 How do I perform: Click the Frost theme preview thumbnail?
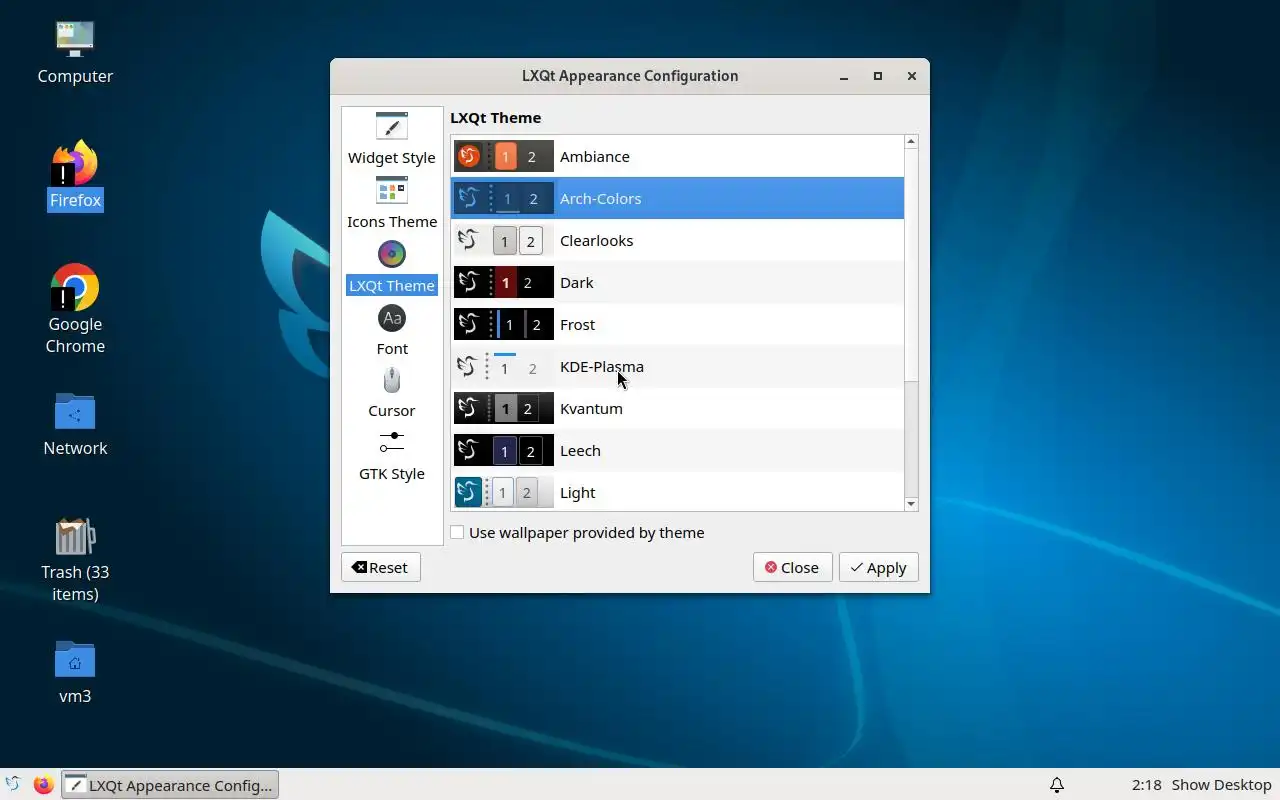pyautogui.click(x=504, y=324)
